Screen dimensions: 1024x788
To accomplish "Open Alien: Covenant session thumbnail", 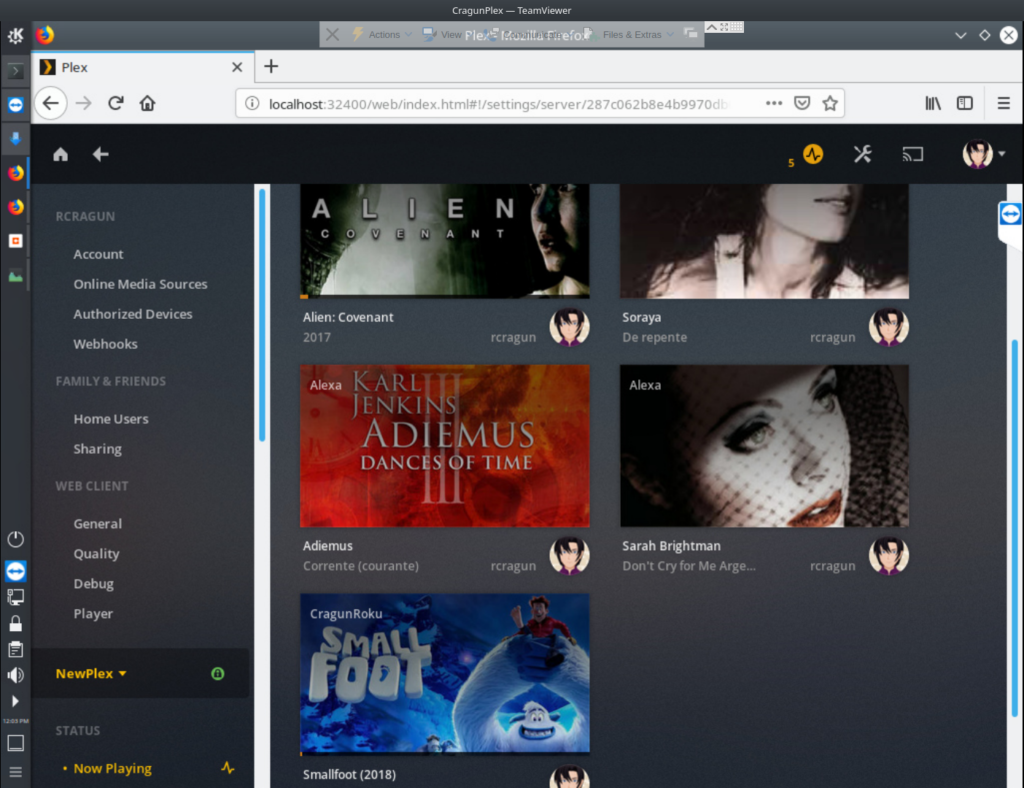I will pyautogui.click(x=445, y=241).
